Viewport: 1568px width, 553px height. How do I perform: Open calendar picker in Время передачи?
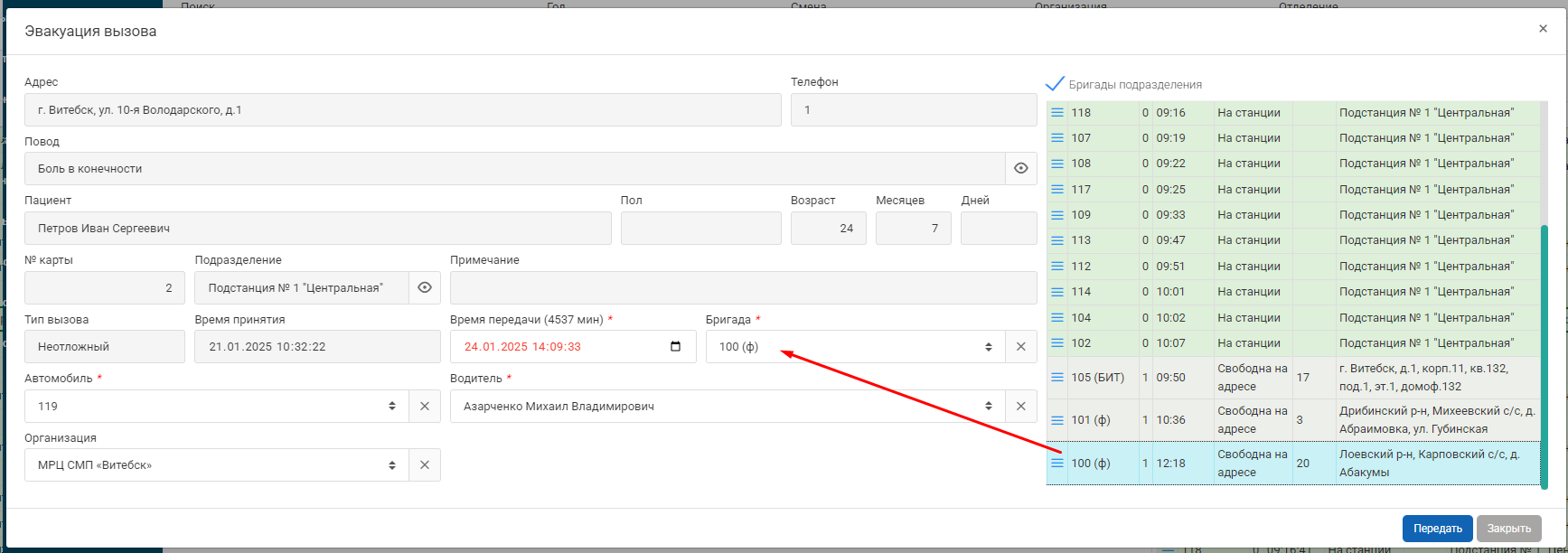click(675, 347)
